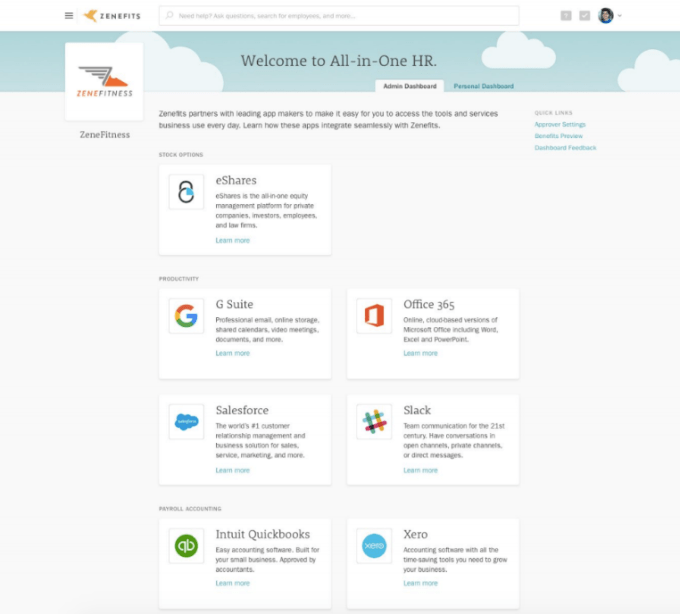Image resolution: width=680 pixels, height=614 pixels.
Task: Click the Xero icon
Action: 374,545
